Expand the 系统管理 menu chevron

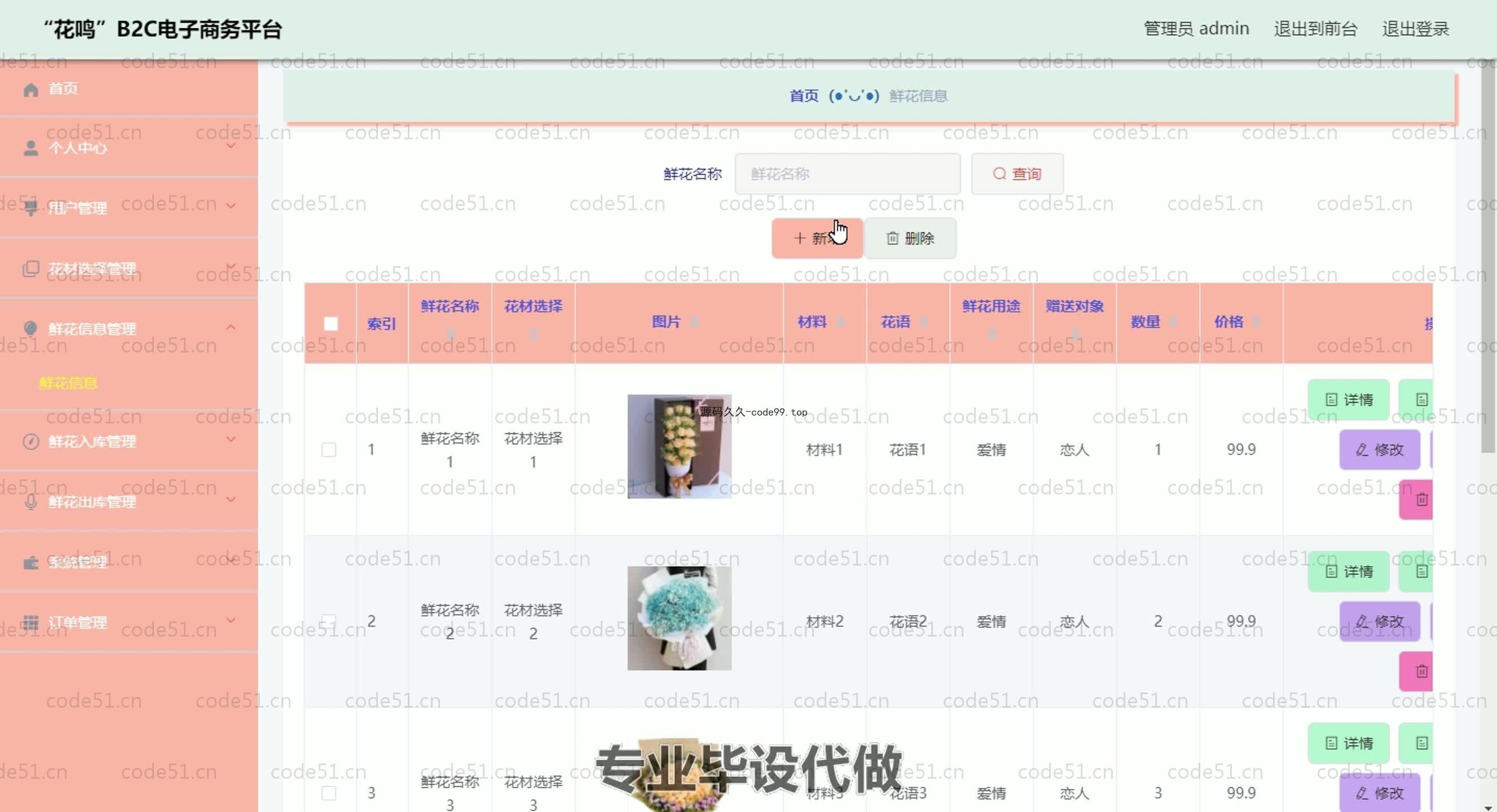(231, 561)
